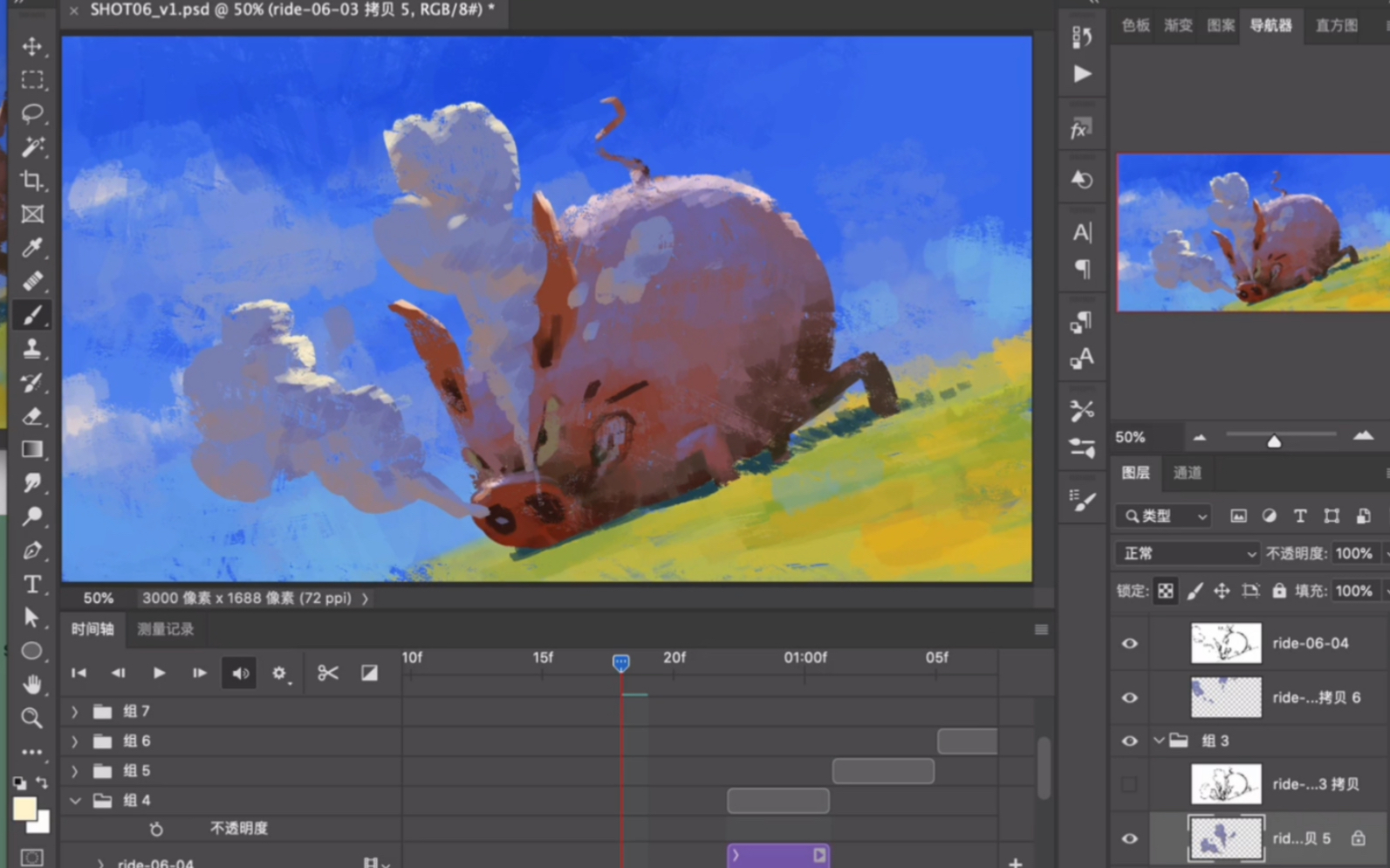Image resolution: width=1390 pixels, height=868 pixels.
Task: Activate the Eyedropper tool
Action: point(32,248)
